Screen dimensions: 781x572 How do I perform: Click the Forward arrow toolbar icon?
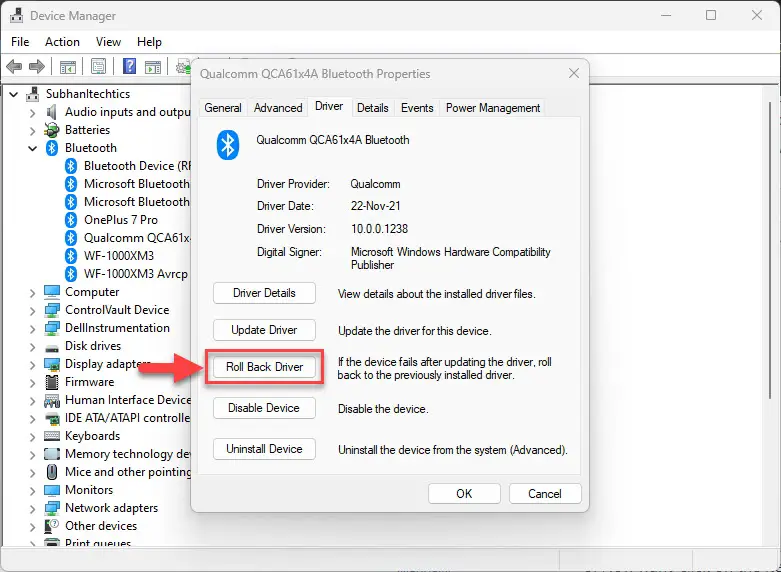click(37, 66)
